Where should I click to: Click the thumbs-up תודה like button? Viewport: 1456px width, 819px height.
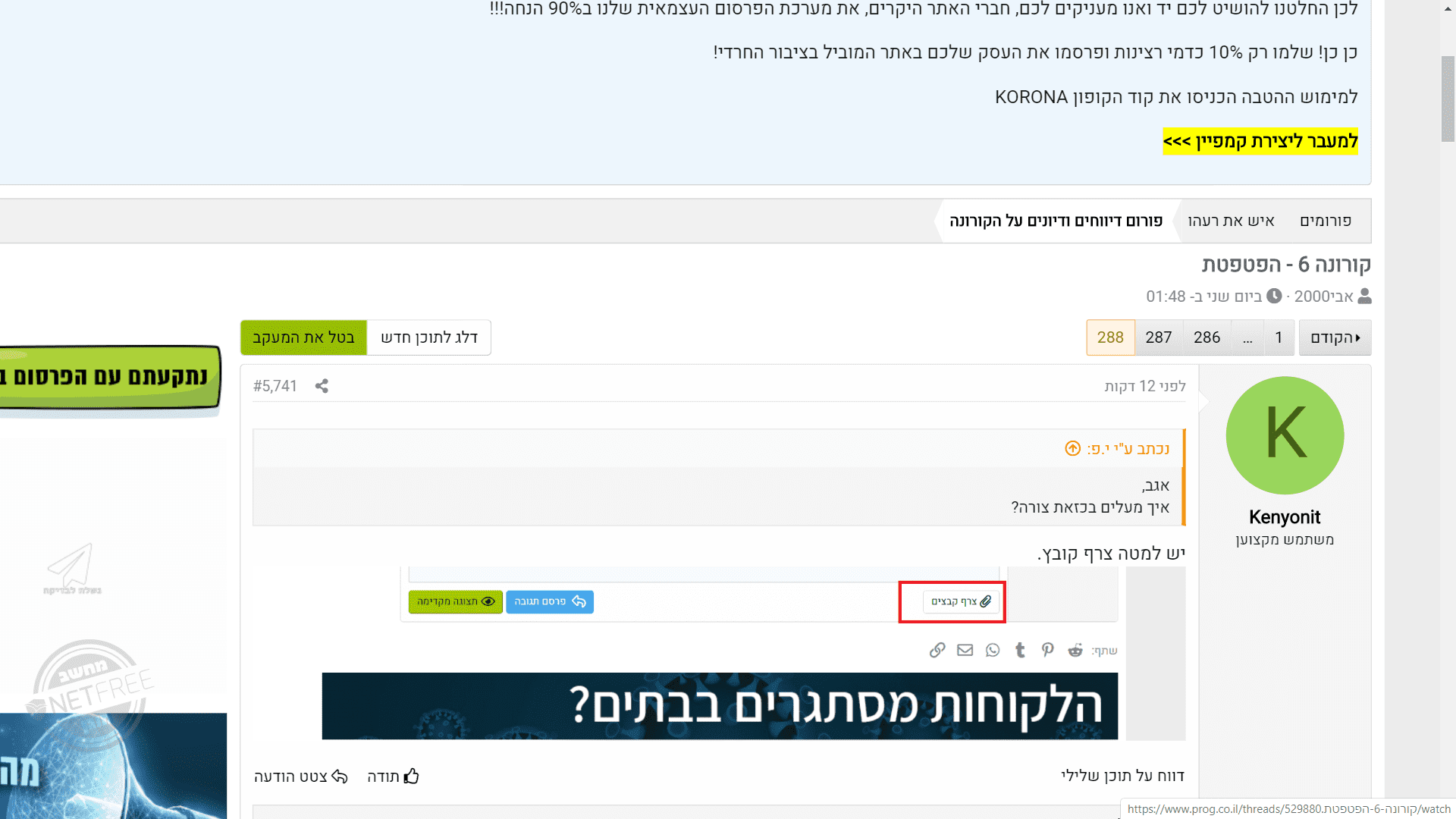(x=393, y=777)
